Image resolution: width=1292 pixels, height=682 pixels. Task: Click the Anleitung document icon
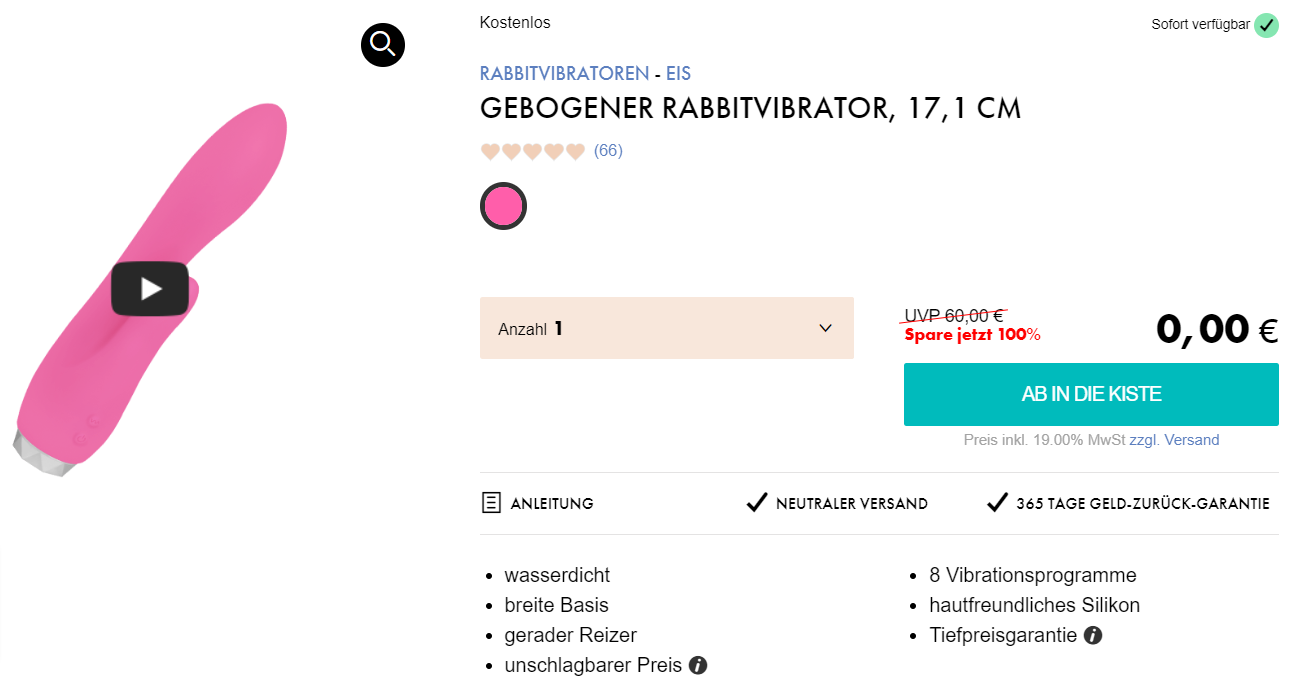[491, 503]
